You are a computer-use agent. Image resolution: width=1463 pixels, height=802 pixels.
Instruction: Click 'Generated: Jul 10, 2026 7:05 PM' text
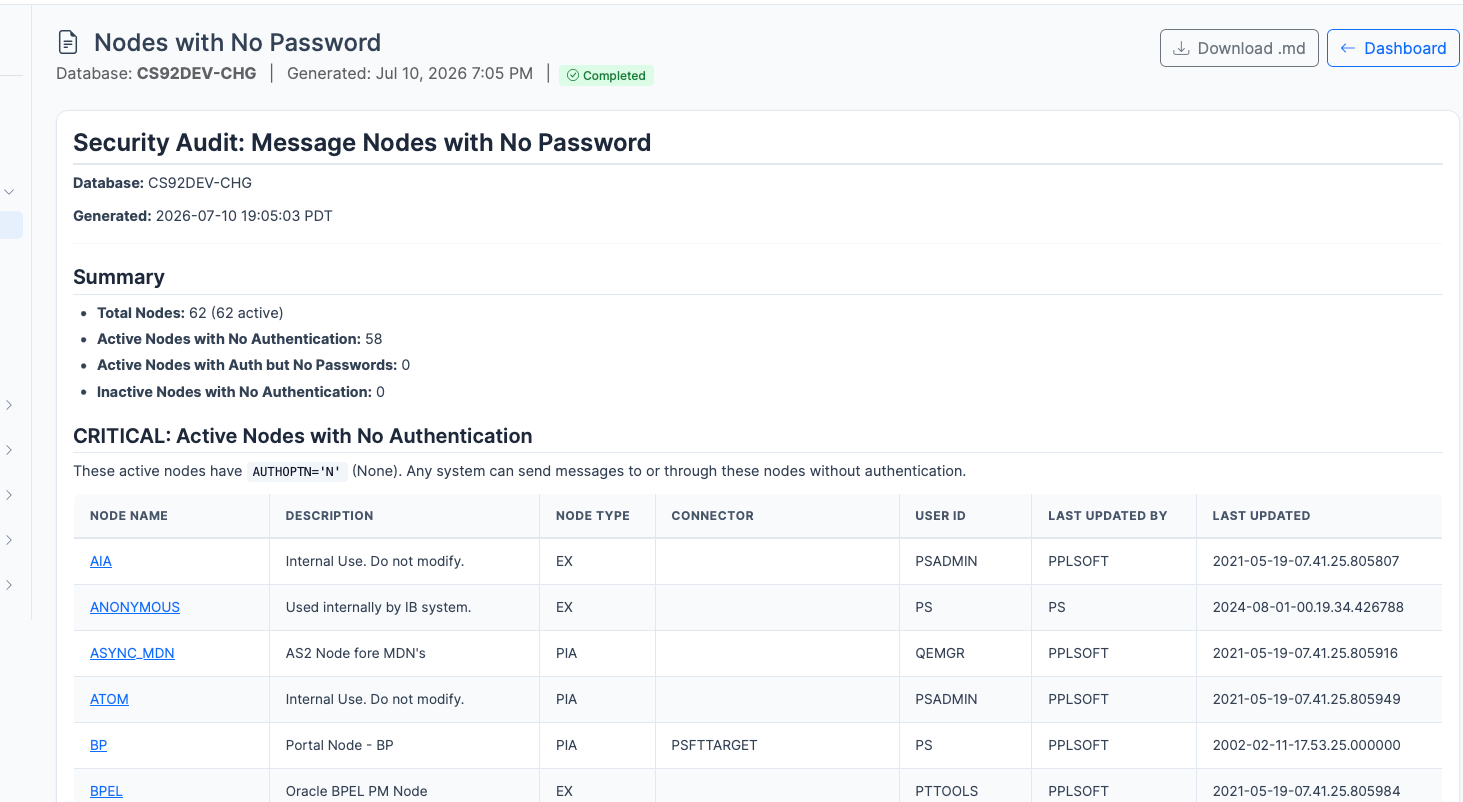click(x=410, y=73)
